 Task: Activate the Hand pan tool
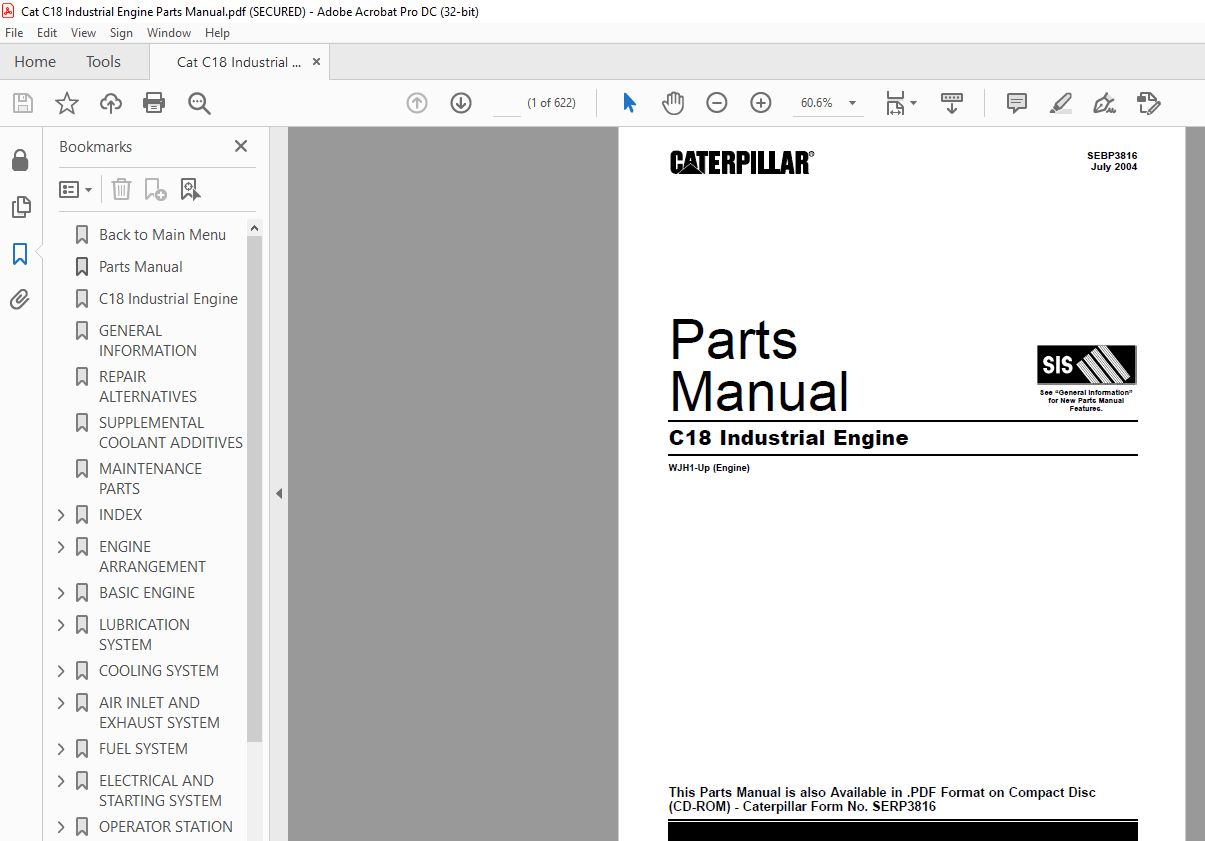click(673, 103)
